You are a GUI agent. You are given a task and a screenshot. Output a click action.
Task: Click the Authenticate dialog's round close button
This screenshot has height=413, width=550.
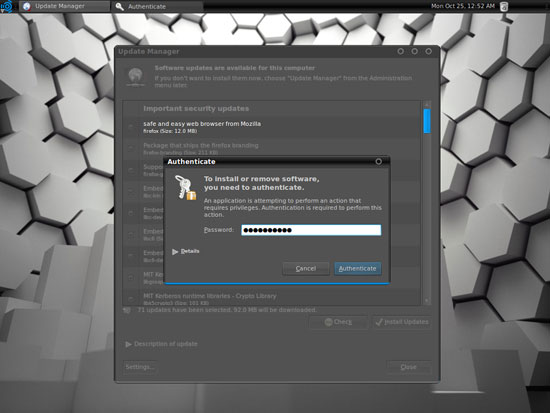tap(378, 161)
